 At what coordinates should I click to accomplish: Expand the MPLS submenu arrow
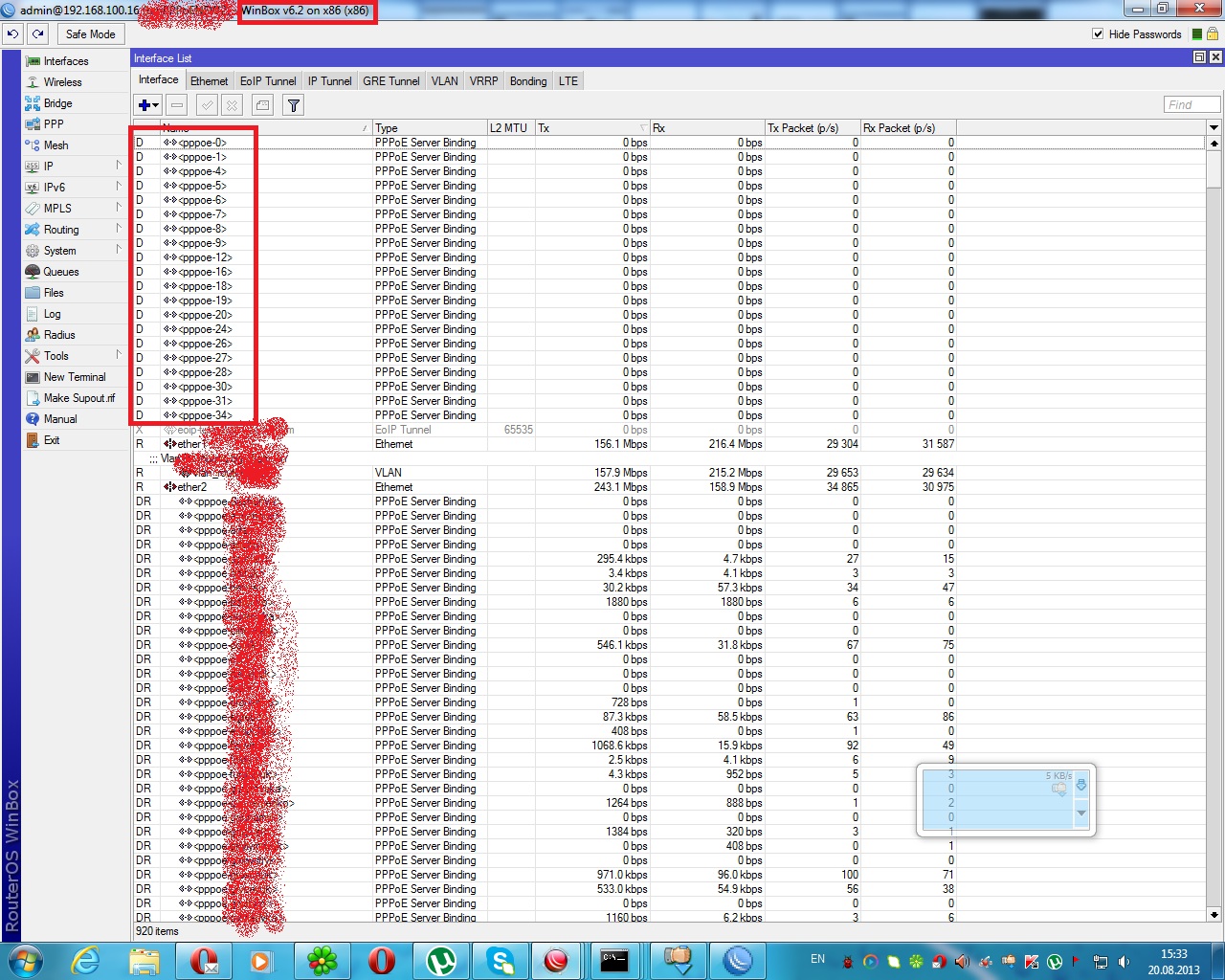pos(119,208)
